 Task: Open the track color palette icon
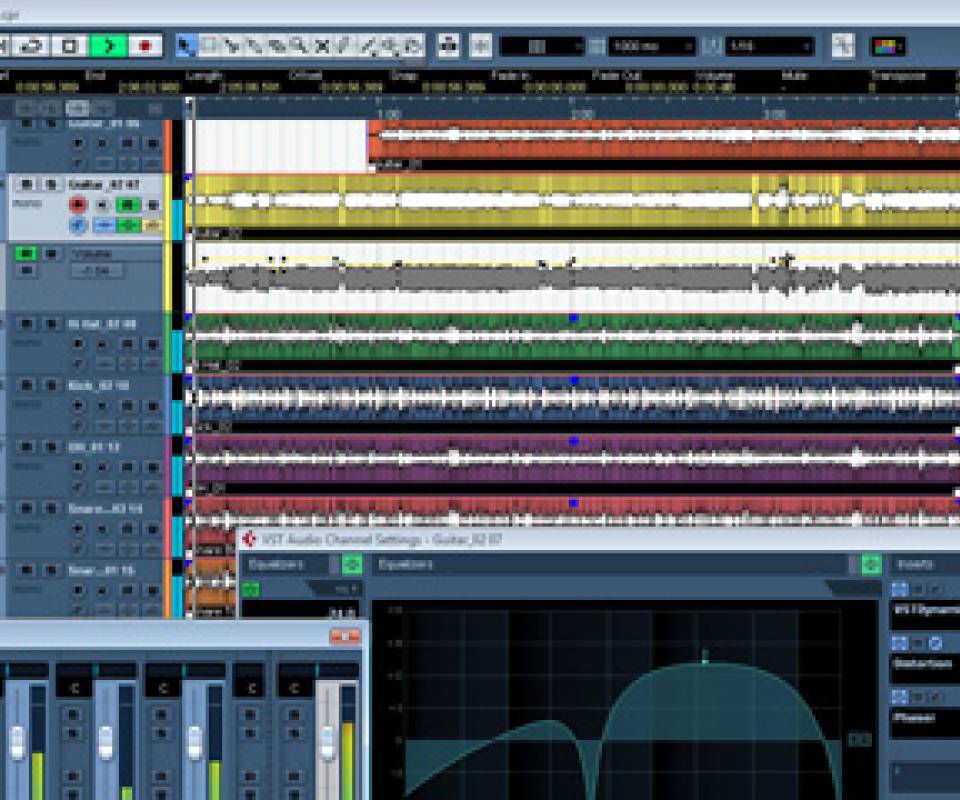tap(887, 47)
